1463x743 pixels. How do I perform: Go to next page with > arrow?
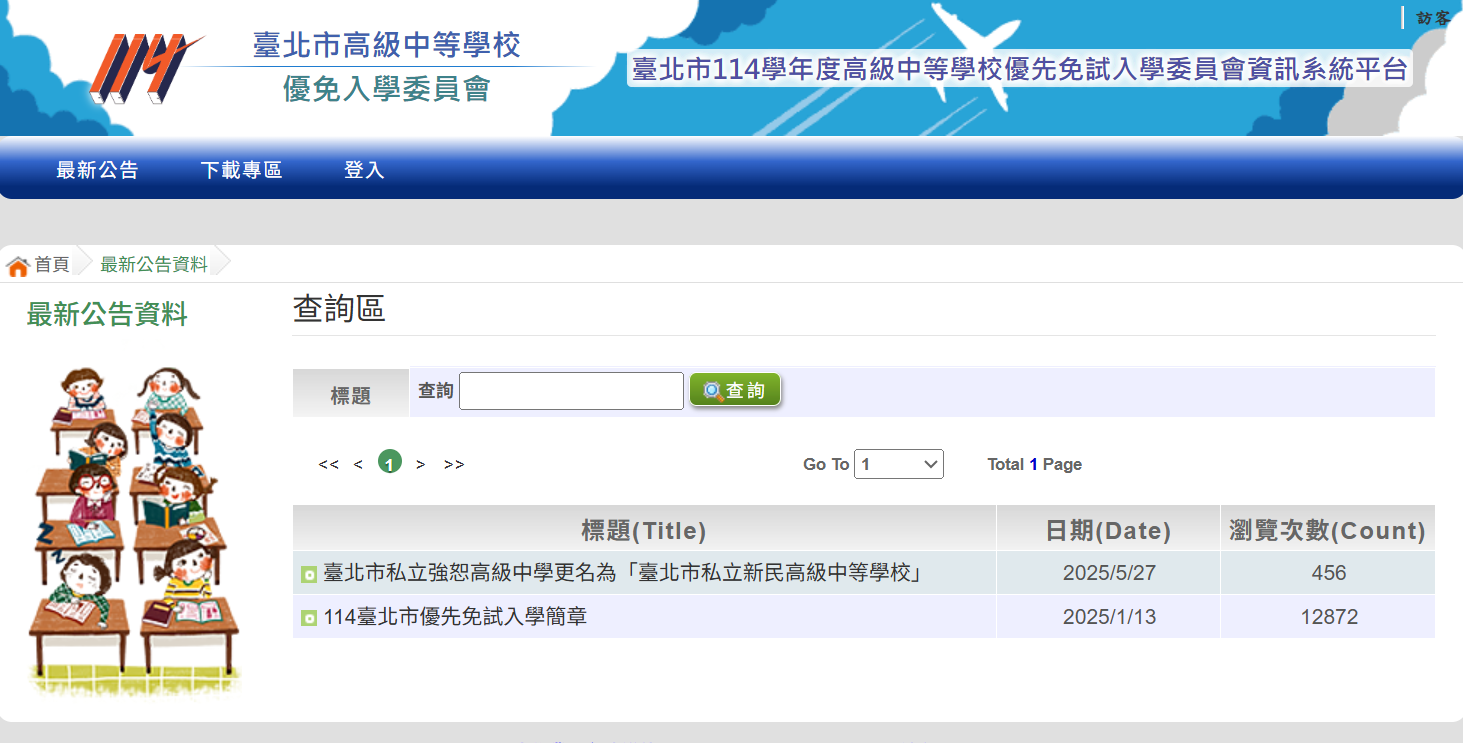[421, 464]
